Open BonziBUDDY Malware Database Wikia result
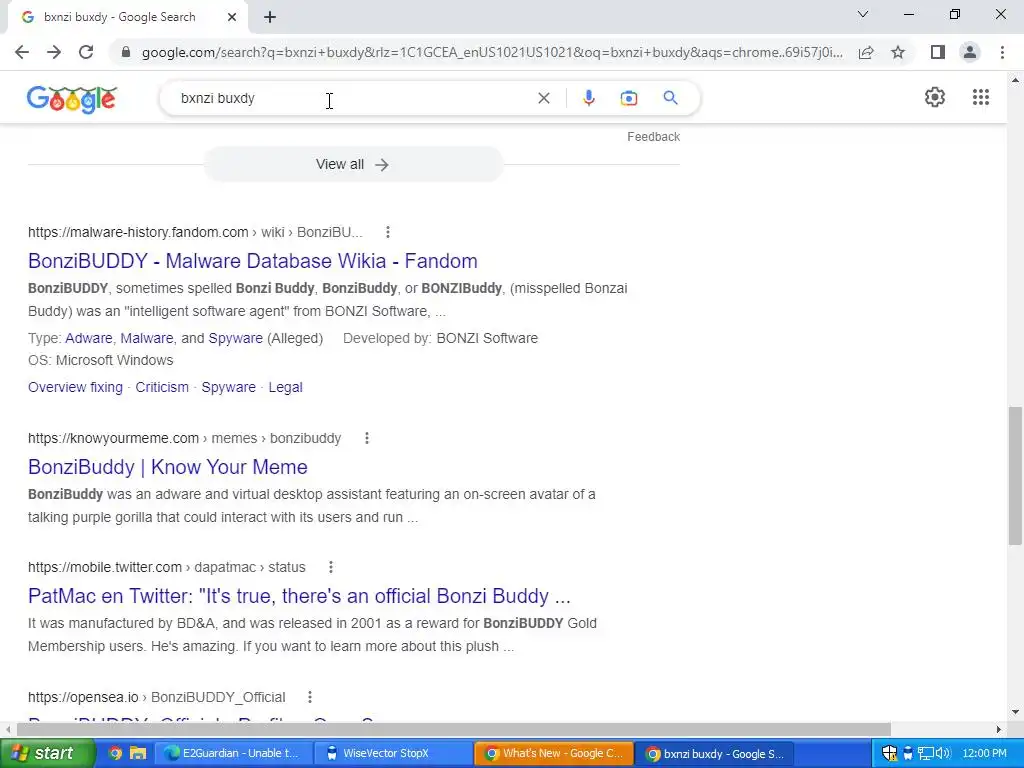1024x768 pixels. tap(253, 261)
